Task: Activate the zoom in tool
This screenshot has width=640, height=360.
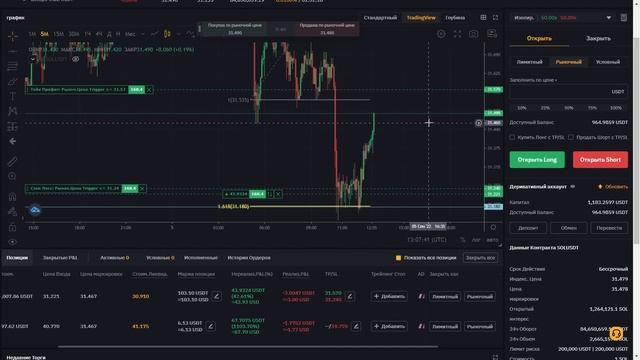Action: [13, 176]
